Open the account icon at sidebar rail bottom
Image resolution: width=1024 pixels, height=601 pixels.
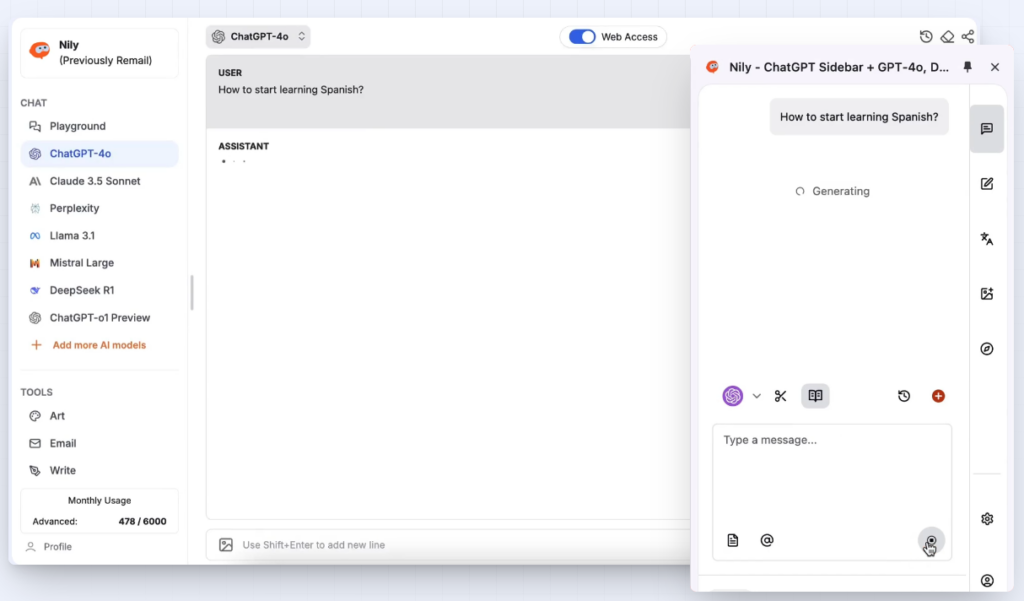[987, 580]
